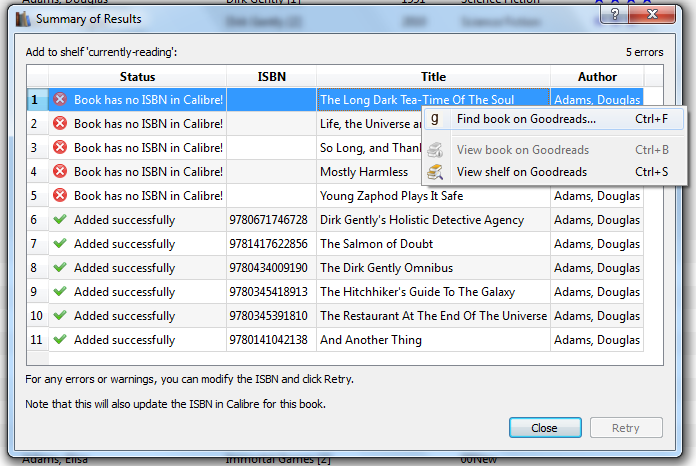Click the empty ISBN cell in row 1

272,99
